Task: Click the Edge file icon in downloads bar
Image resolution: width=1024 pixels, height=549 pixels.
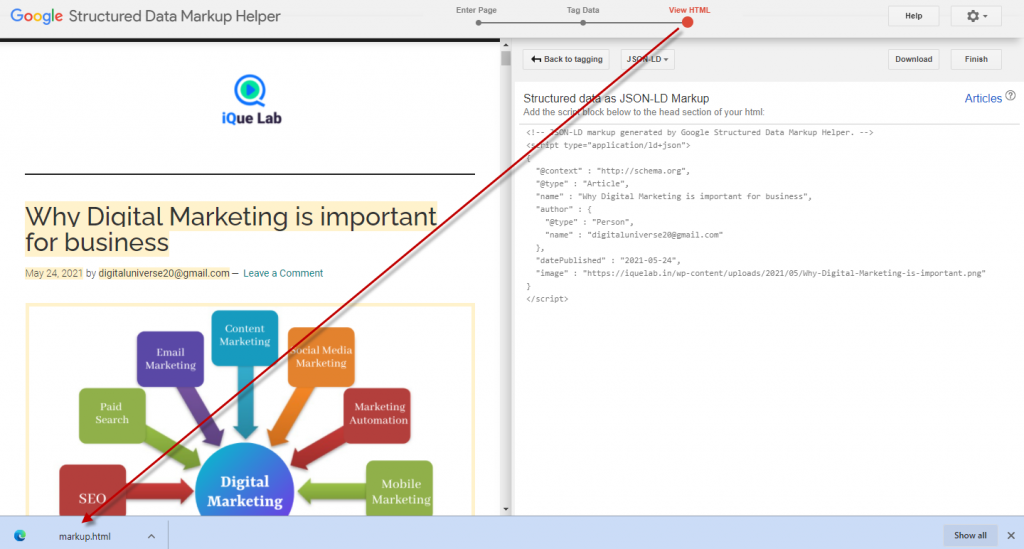Action: [x=20, y=536]
